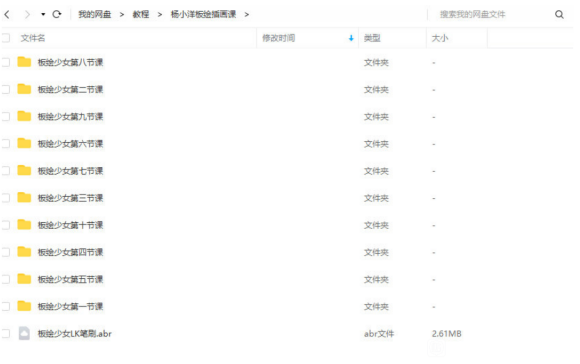
Task: Sort by 修改时间 column header
Action: [x=279, y=38]
